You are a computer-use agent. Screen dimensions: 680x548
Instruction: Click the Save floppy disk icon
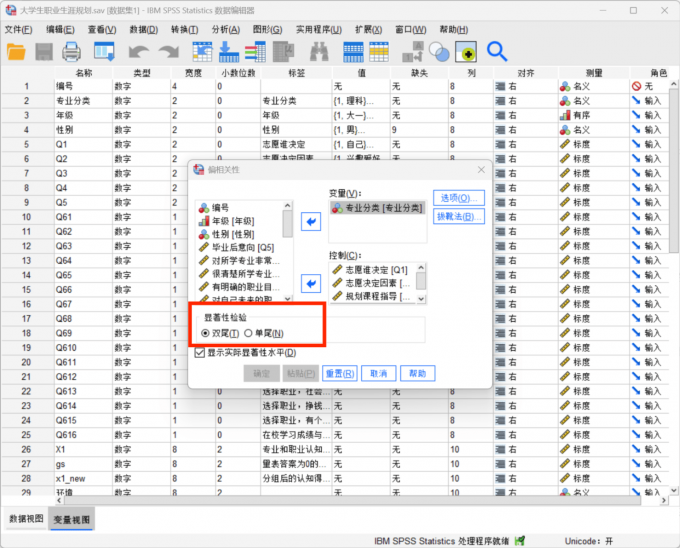(x=44, y=52)
